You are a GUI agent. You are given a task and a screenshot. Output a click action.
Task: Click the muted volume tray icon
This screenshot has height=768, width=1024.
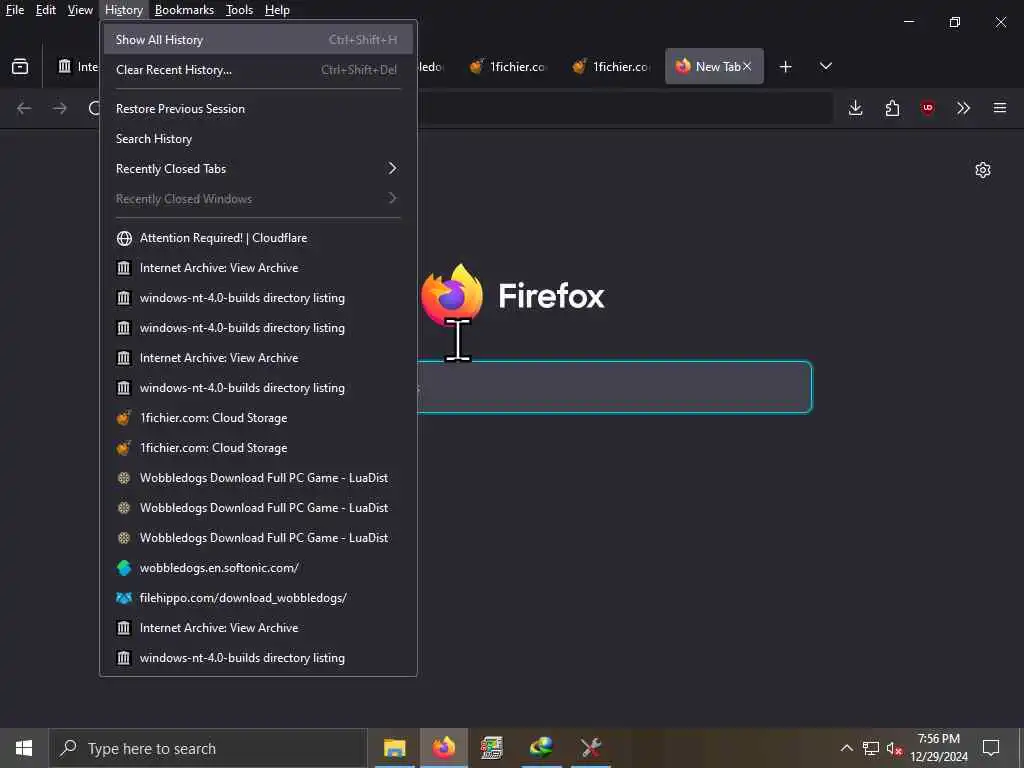tap(895, 748)
